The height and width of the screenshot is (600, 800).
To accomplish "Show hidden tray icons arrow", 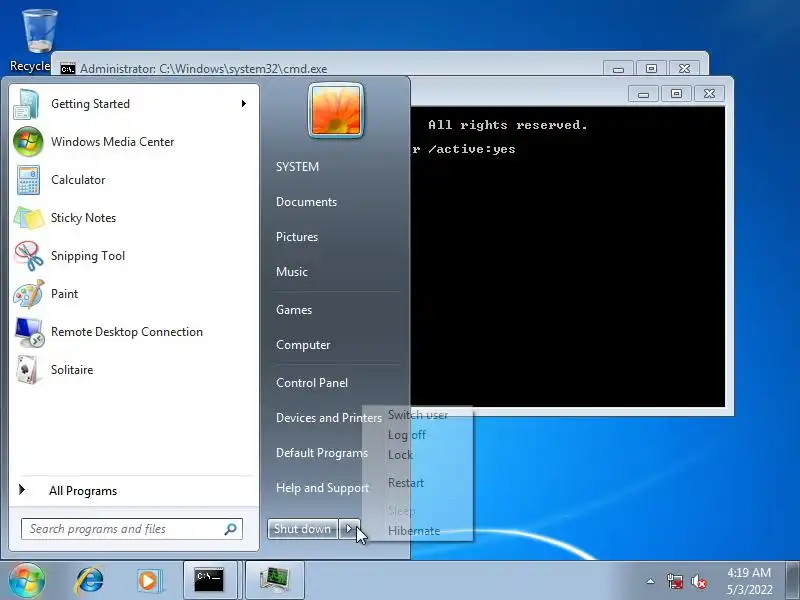I will tap(651, 581).
